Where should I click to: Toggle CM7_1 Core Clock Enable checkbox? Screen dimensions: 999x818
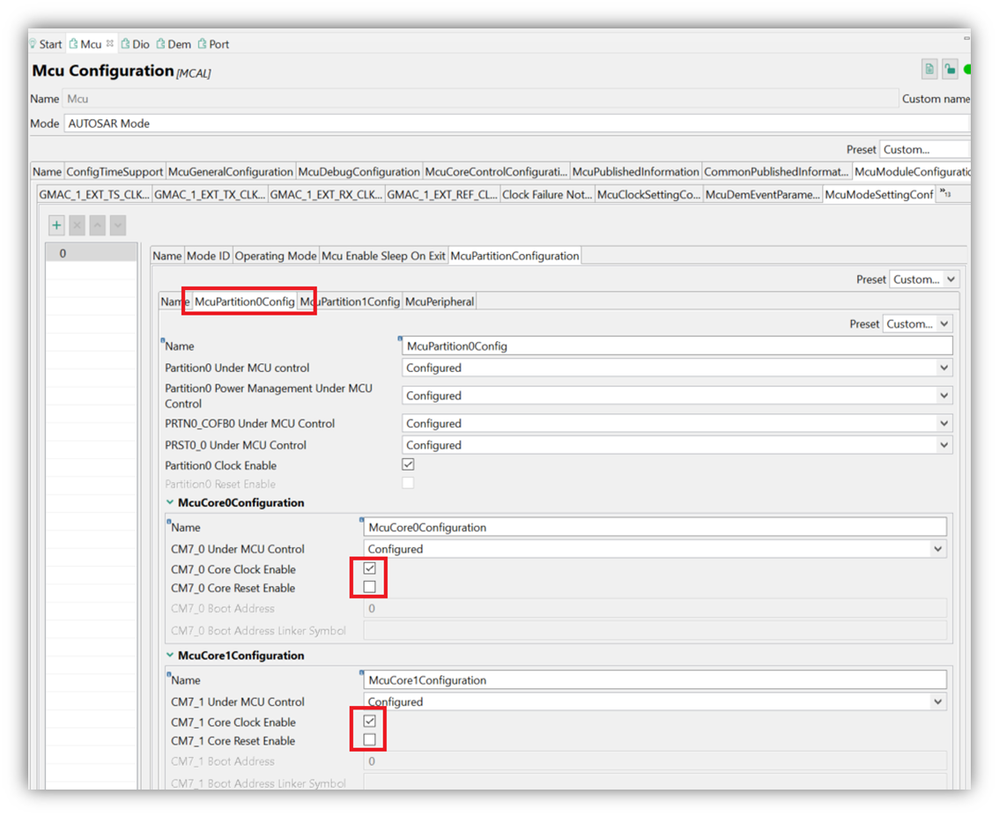pos(370,721)
